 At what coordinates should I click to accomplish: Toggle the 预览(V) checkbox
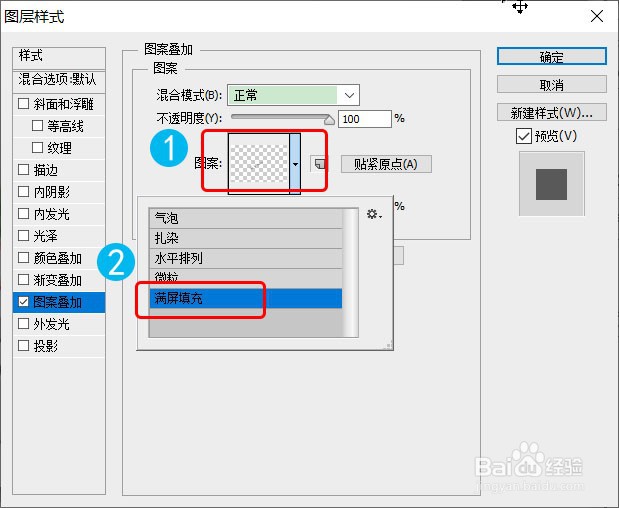pos(523,137)
